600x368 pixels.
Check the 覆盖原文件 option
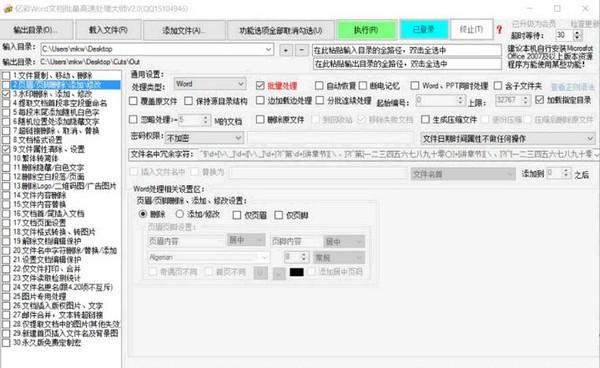click(x=133, y=101)
